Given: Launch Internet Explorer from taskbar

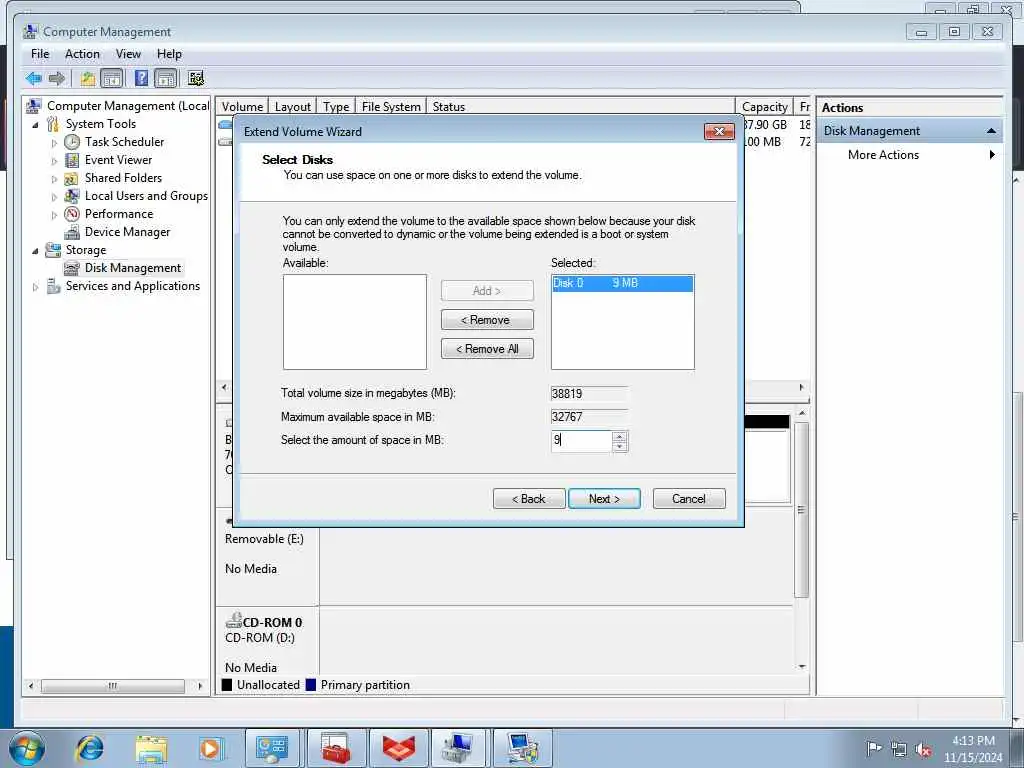Looking at the screenshot, I should click(x=89, y=748).
